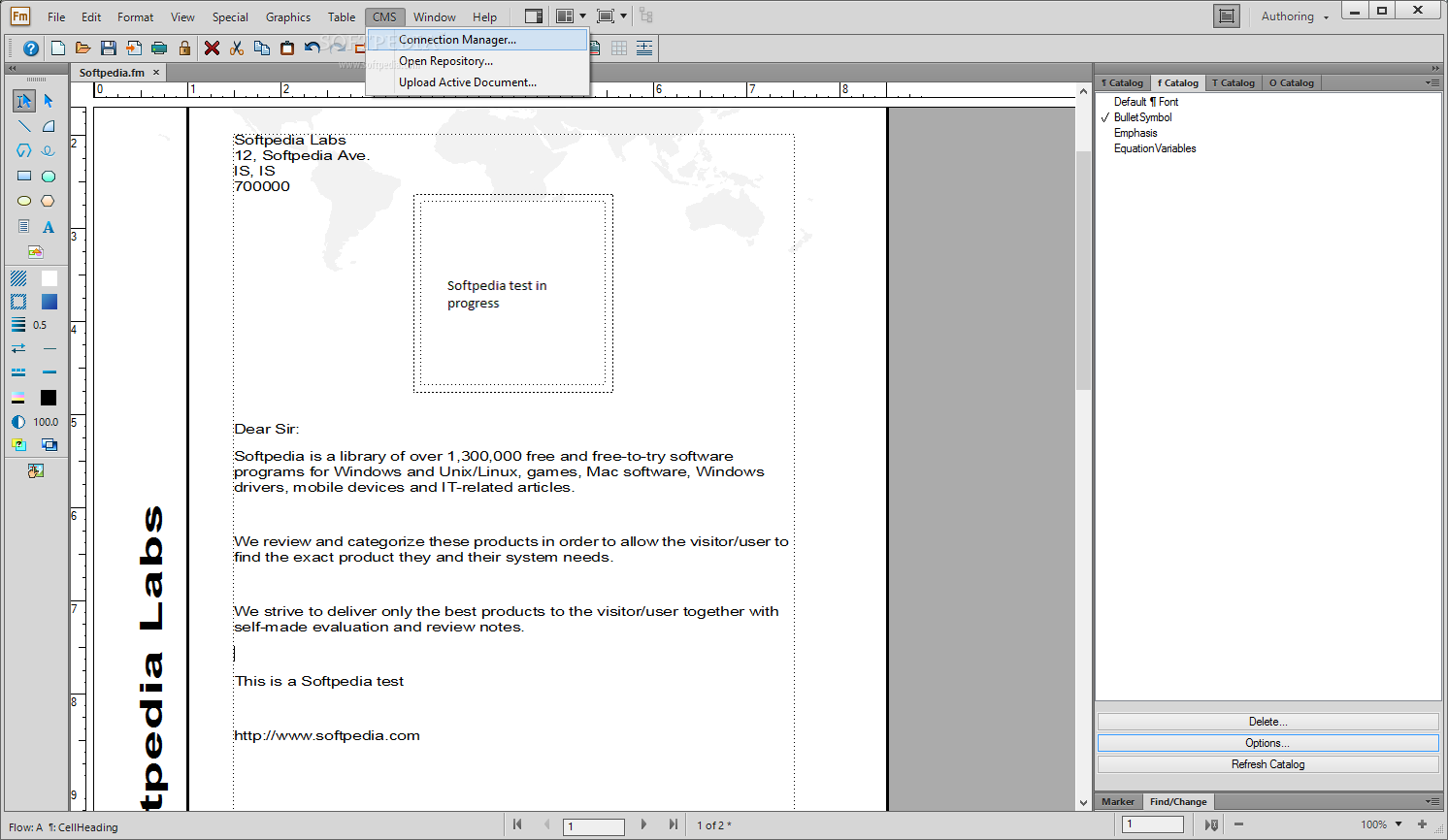Screen dimensions: 1448x840
Task: Open the line width options
Action: pyautogui.click(x=18, y=325)
